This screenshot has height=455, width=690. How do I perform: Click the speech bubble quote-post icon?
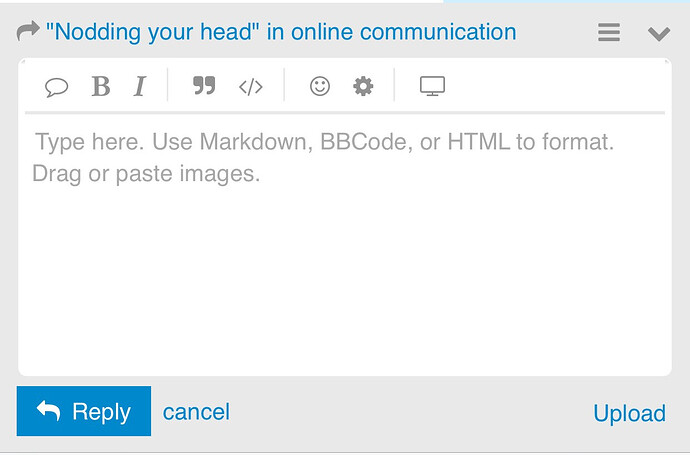(x=57, y=87)
